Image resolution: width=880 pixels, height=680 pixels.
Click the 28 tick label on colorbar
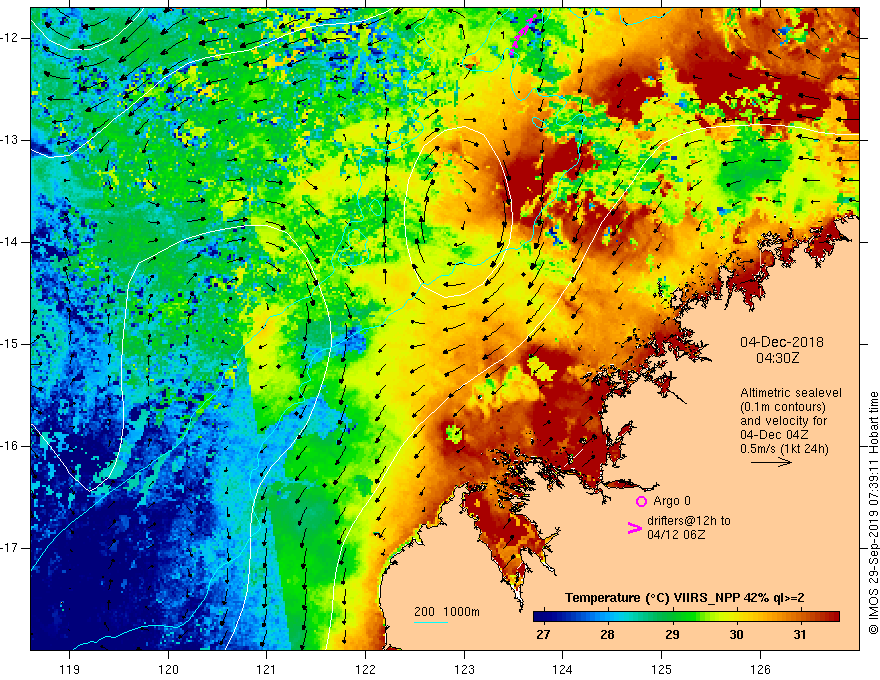[607, 635]
